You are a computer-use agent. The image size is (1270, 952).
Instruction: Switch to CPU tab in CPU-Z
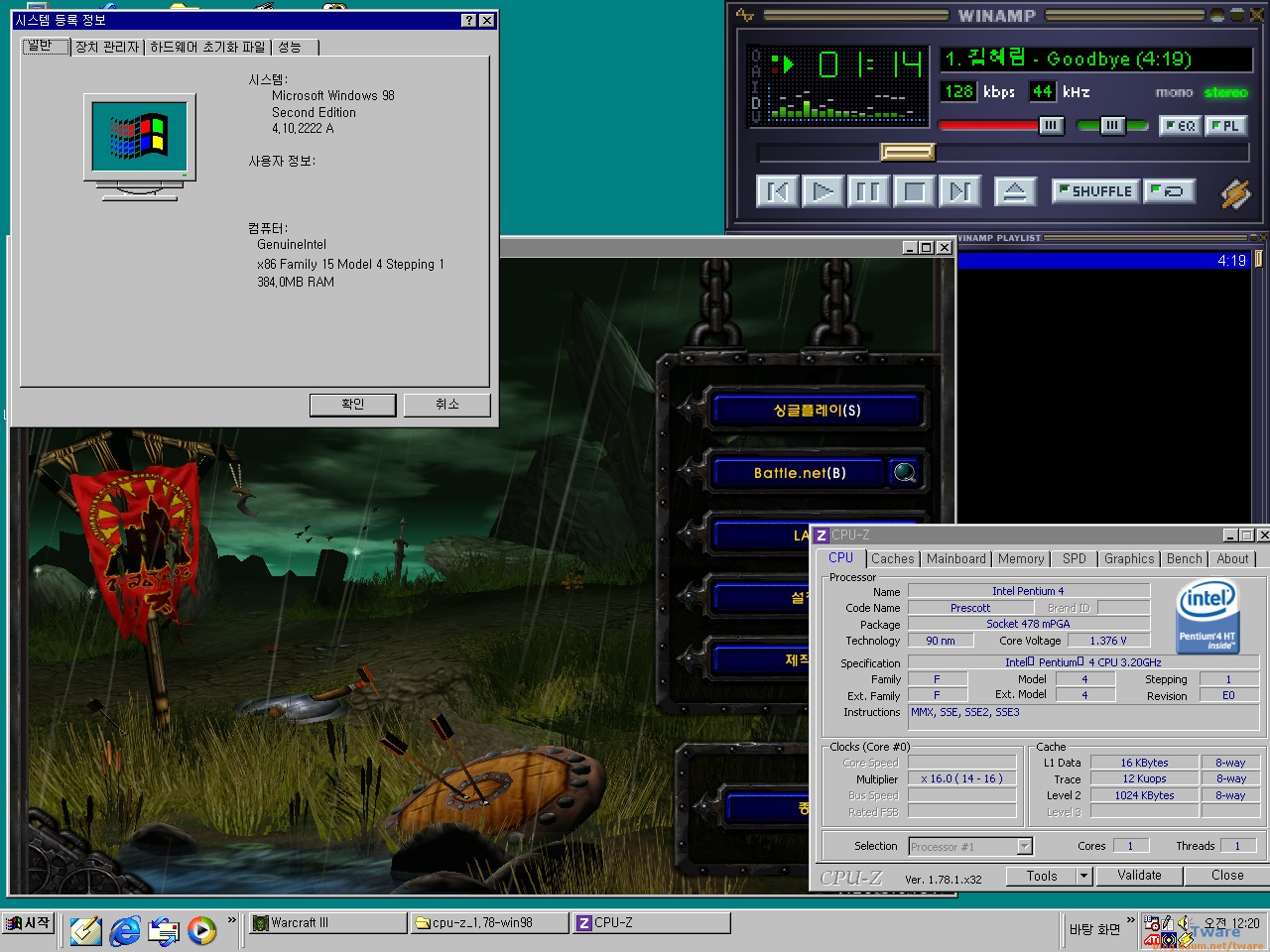tap(841, 558)
